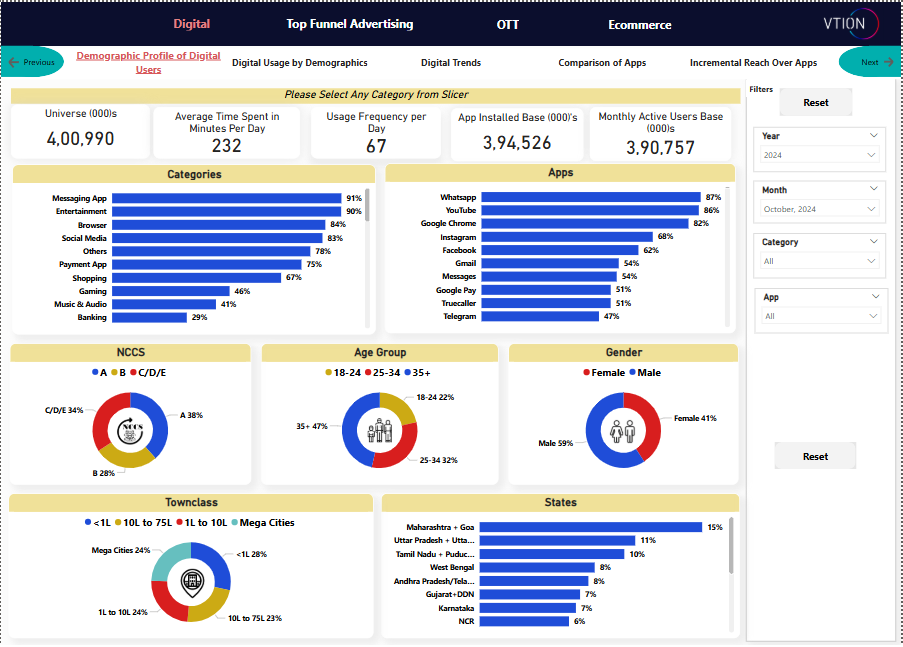Click the Female legend color marker
This screenshot has width=903, height=647.
[586, 373]
